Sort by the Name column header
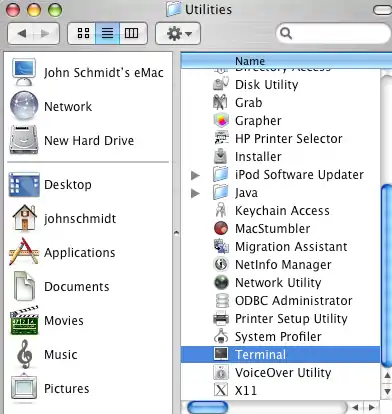This screenshot has height=414, width=392. (x=286, y=61)
